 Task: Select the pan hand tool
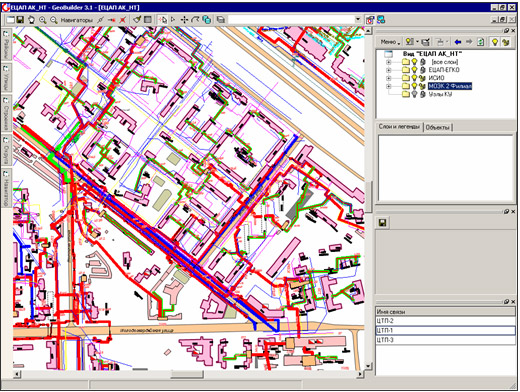(x=31, y=20)
